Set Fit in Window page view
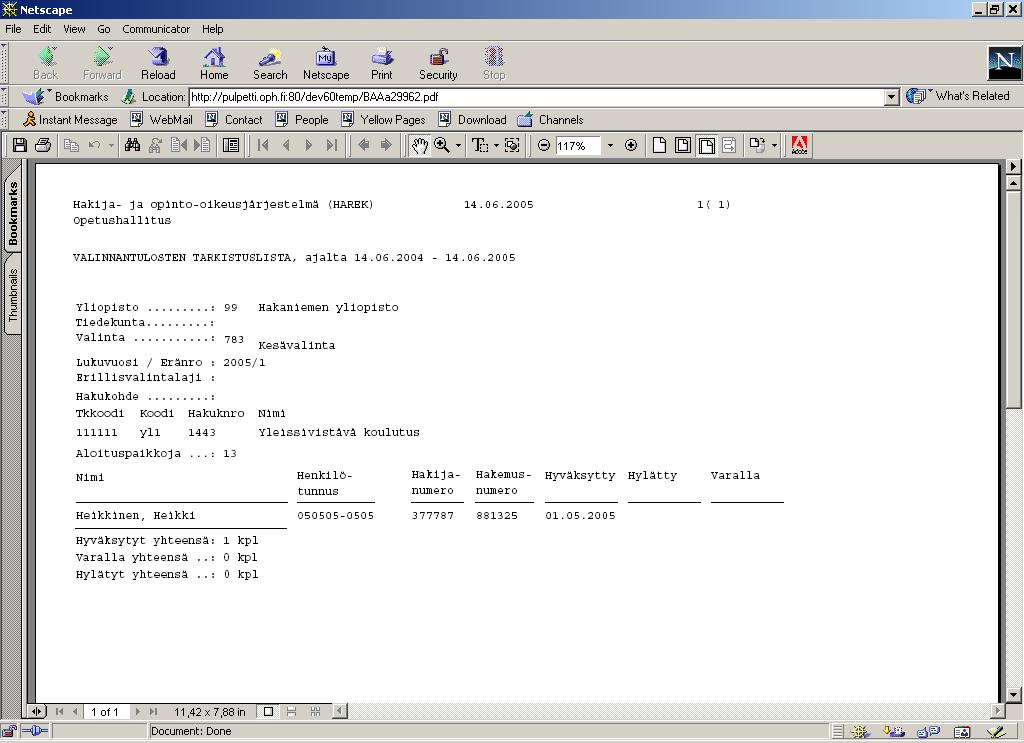Image resolution: width=1024 pixels, height=743 pixels. pyautogui.click(x=683, y=145)
